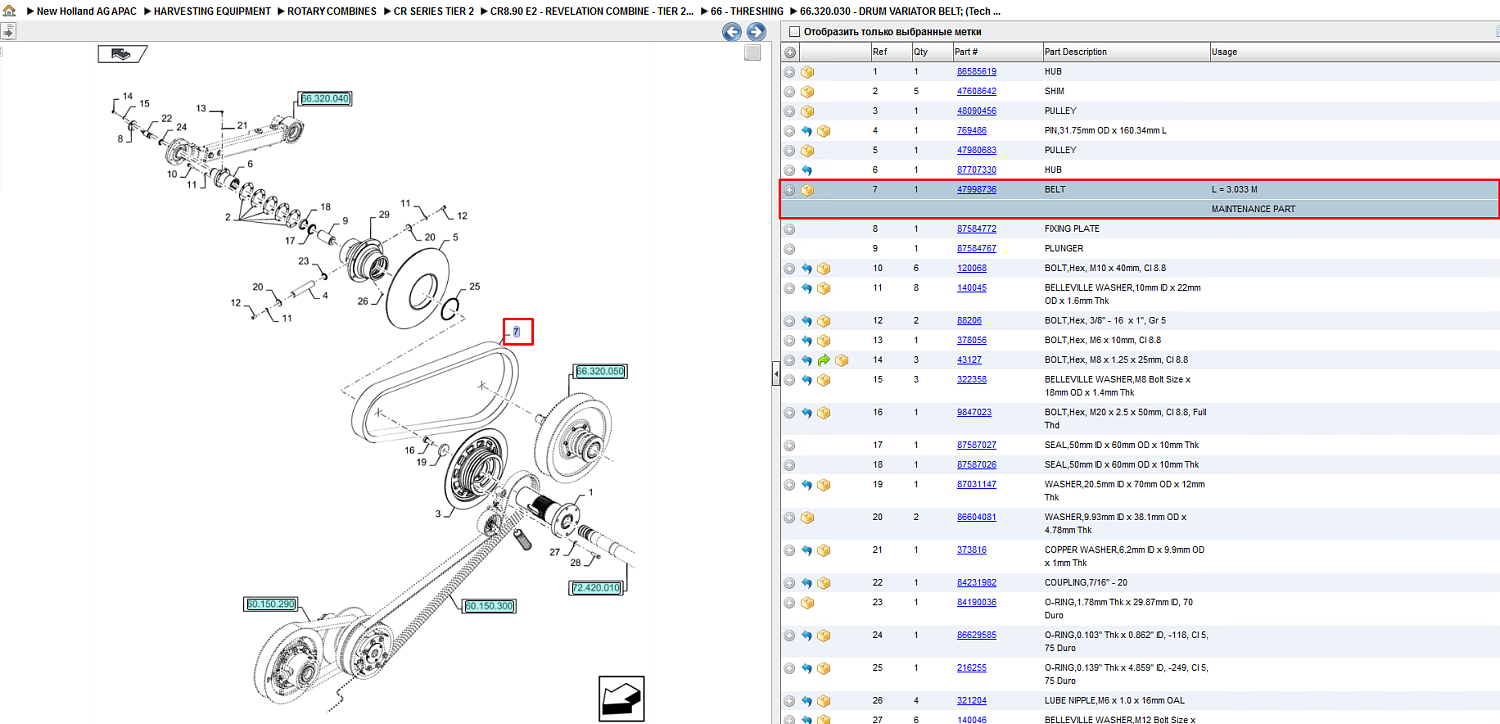Open part number 47998736 link

[x=976, y=190]
